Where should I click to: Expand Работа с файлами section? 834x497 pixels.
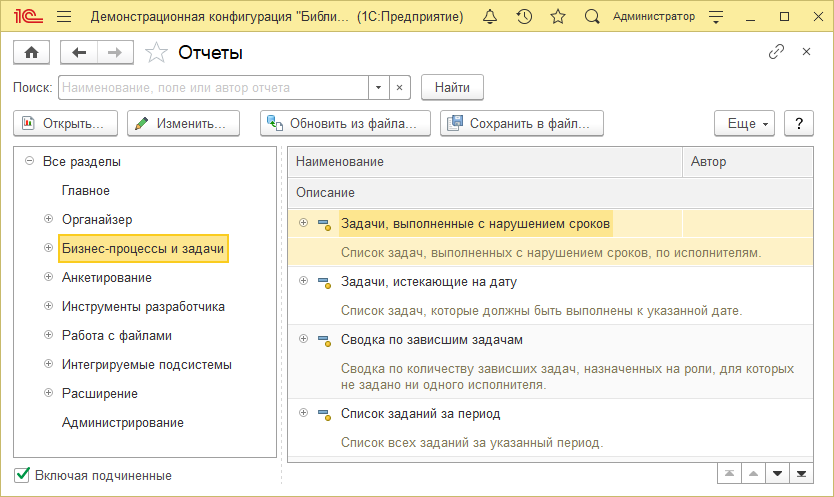[x=48, y=335]
